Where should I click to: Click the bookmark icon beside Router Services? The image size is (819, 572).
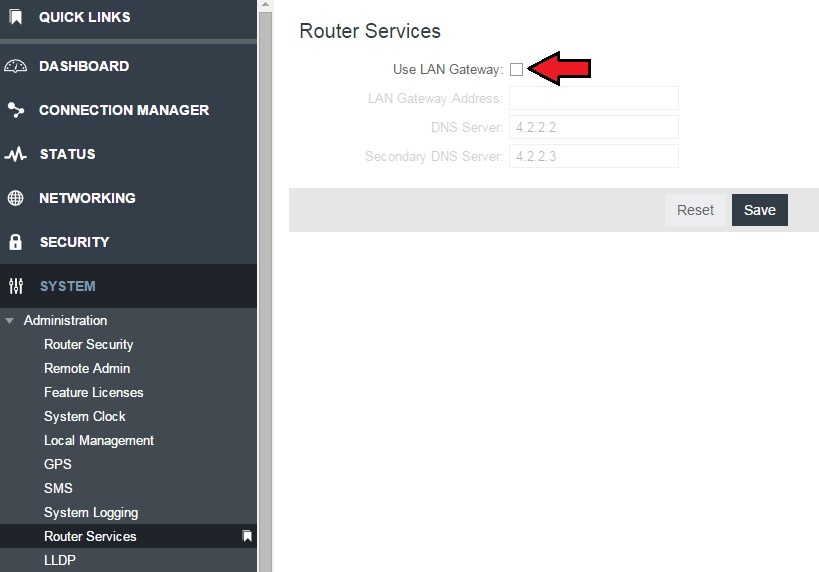(x=247, y=536)
